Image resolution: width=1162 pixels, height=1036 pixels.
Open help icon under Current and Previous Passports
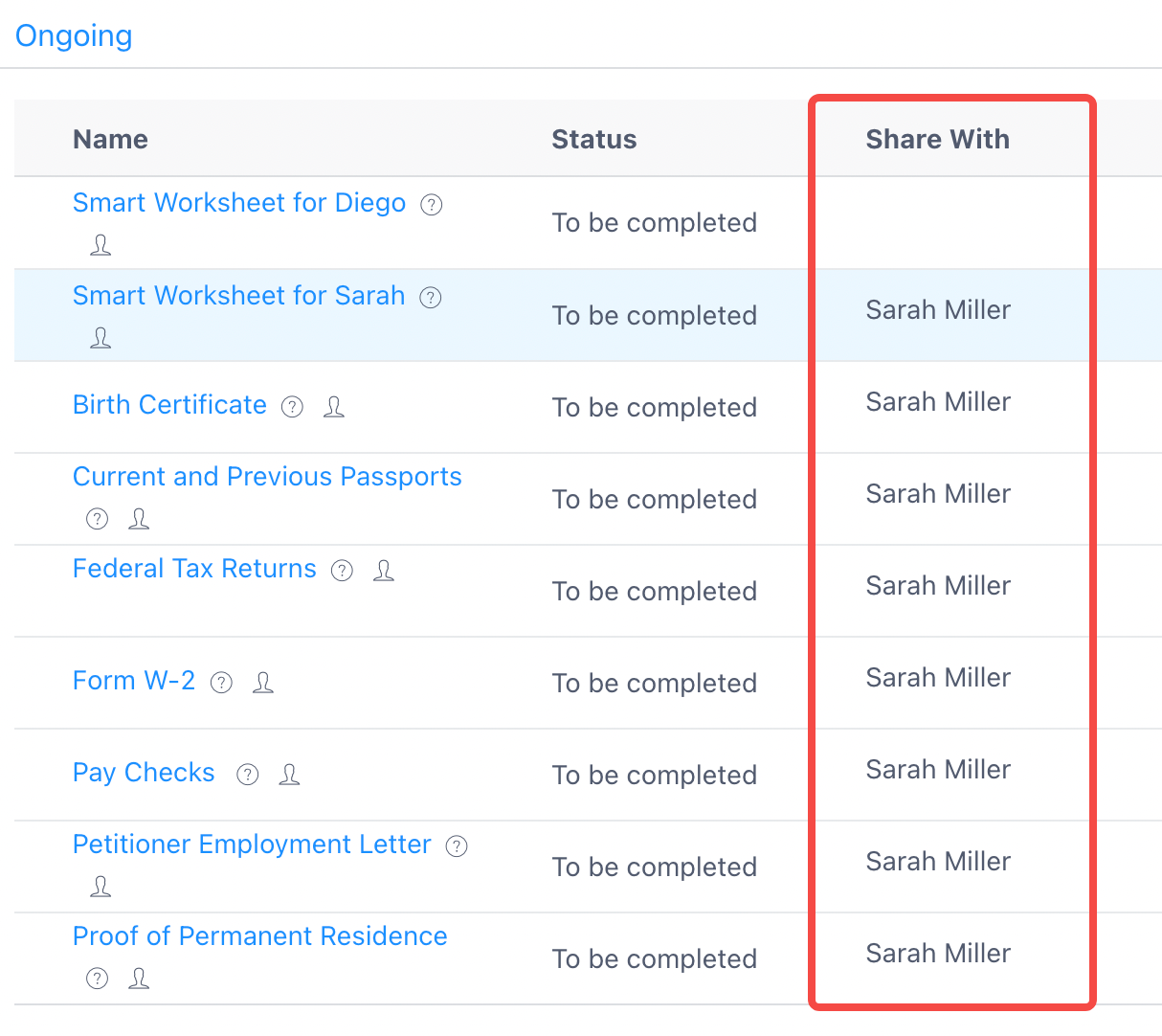(x=97, y=519)
